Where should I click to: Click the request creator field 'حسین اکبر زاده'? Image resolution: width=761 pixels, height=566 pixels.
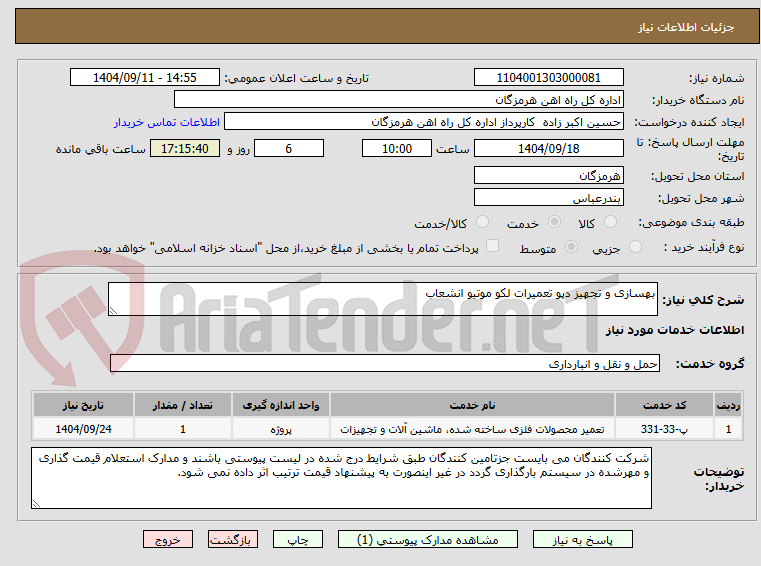click(x=424, y=121)
